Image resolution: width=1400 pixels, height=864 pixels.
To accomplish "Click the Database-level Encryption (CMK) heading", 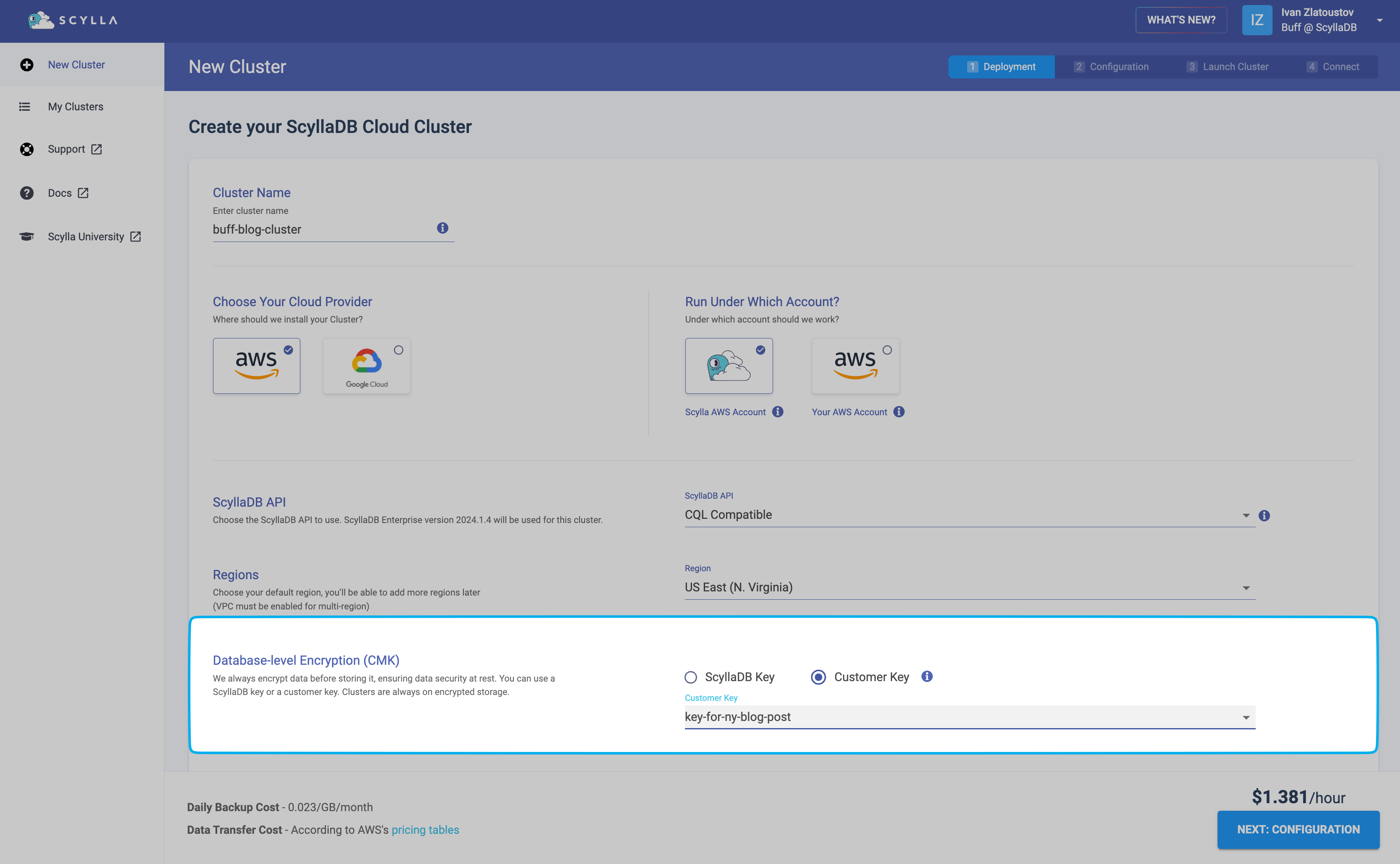I will point(306,660).
